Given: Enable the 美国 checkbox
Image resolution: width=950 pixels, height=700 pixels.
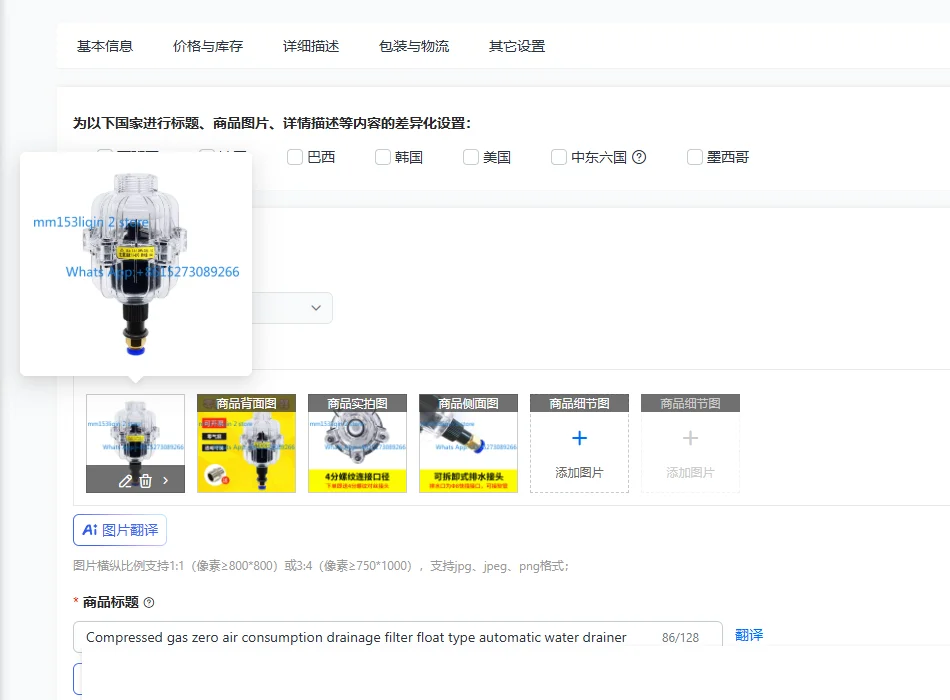Looking at the screenshot, I should tap(471, 158).
